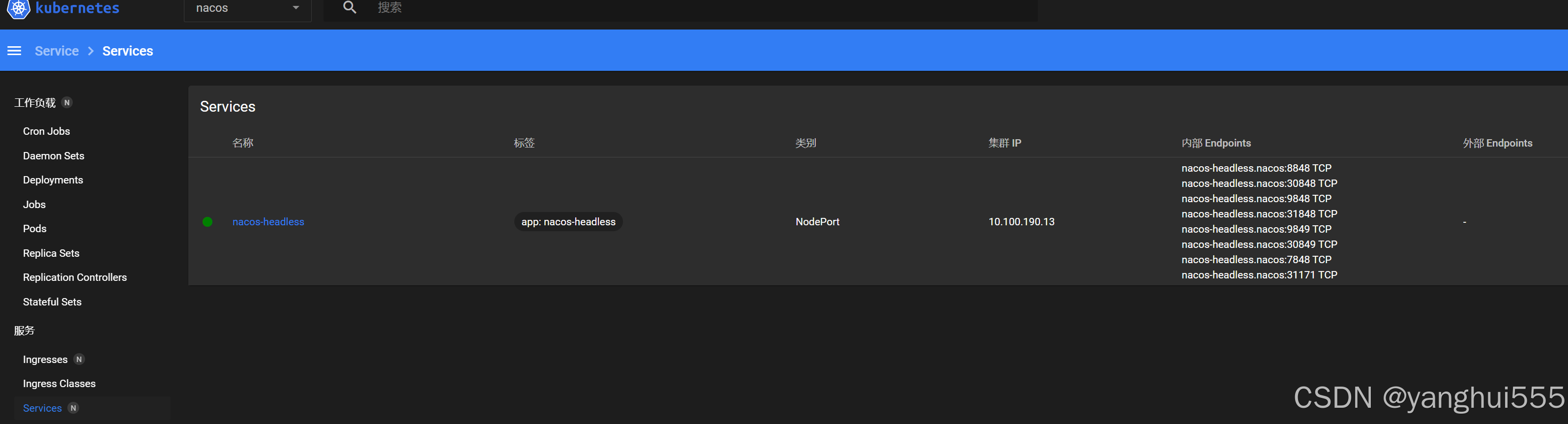Click the 集群 IP column header
The width and height of the screenshot is (1568, 424).
tap(1005, 143)
